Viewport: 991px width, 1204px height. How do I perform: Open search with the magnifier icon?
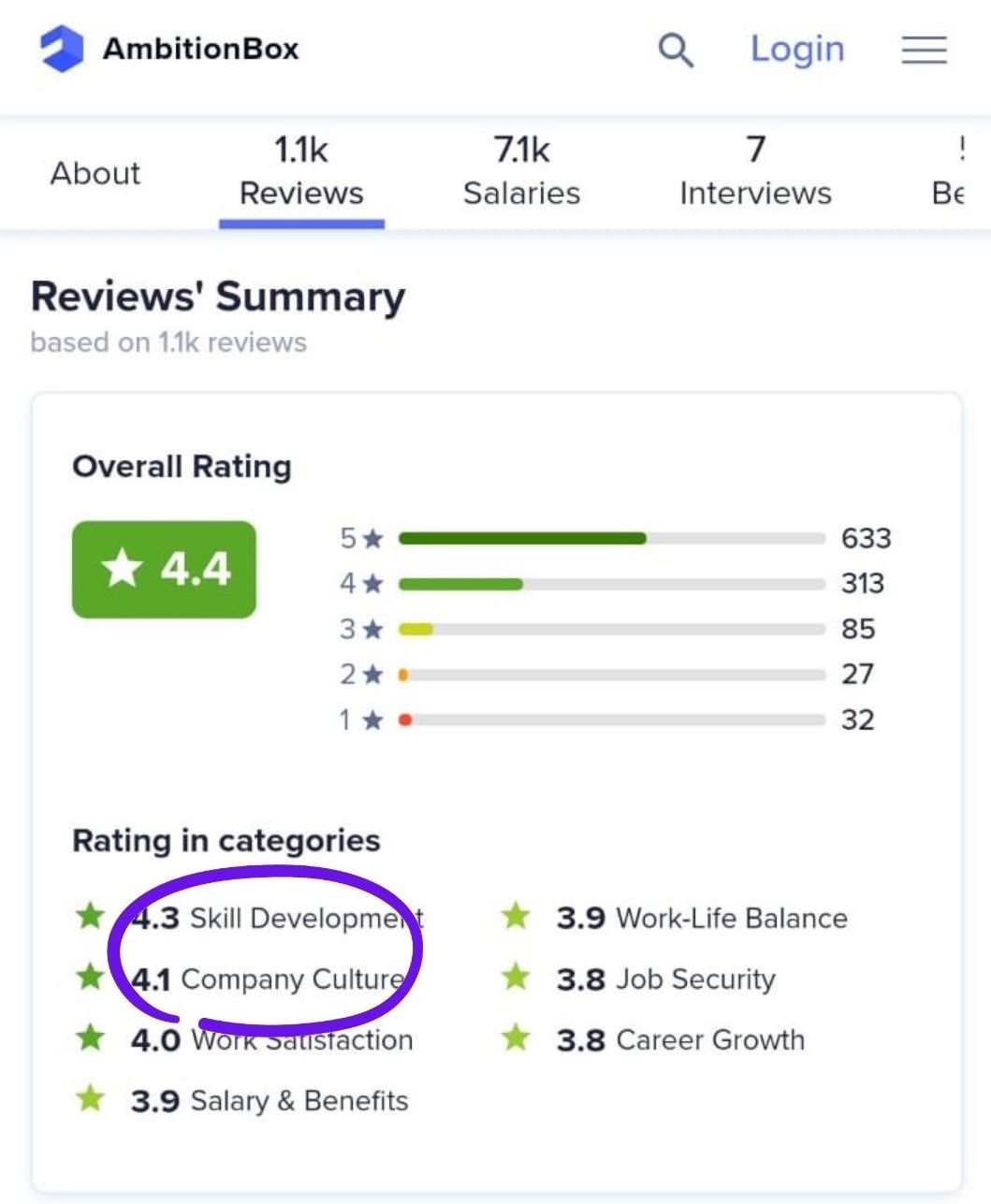(x=675, y=50)
